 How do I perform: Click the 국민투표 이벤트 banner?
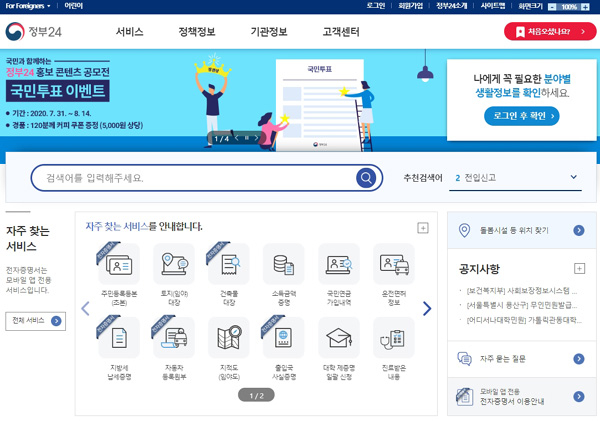pyautogui.click(x=57, y=91)
